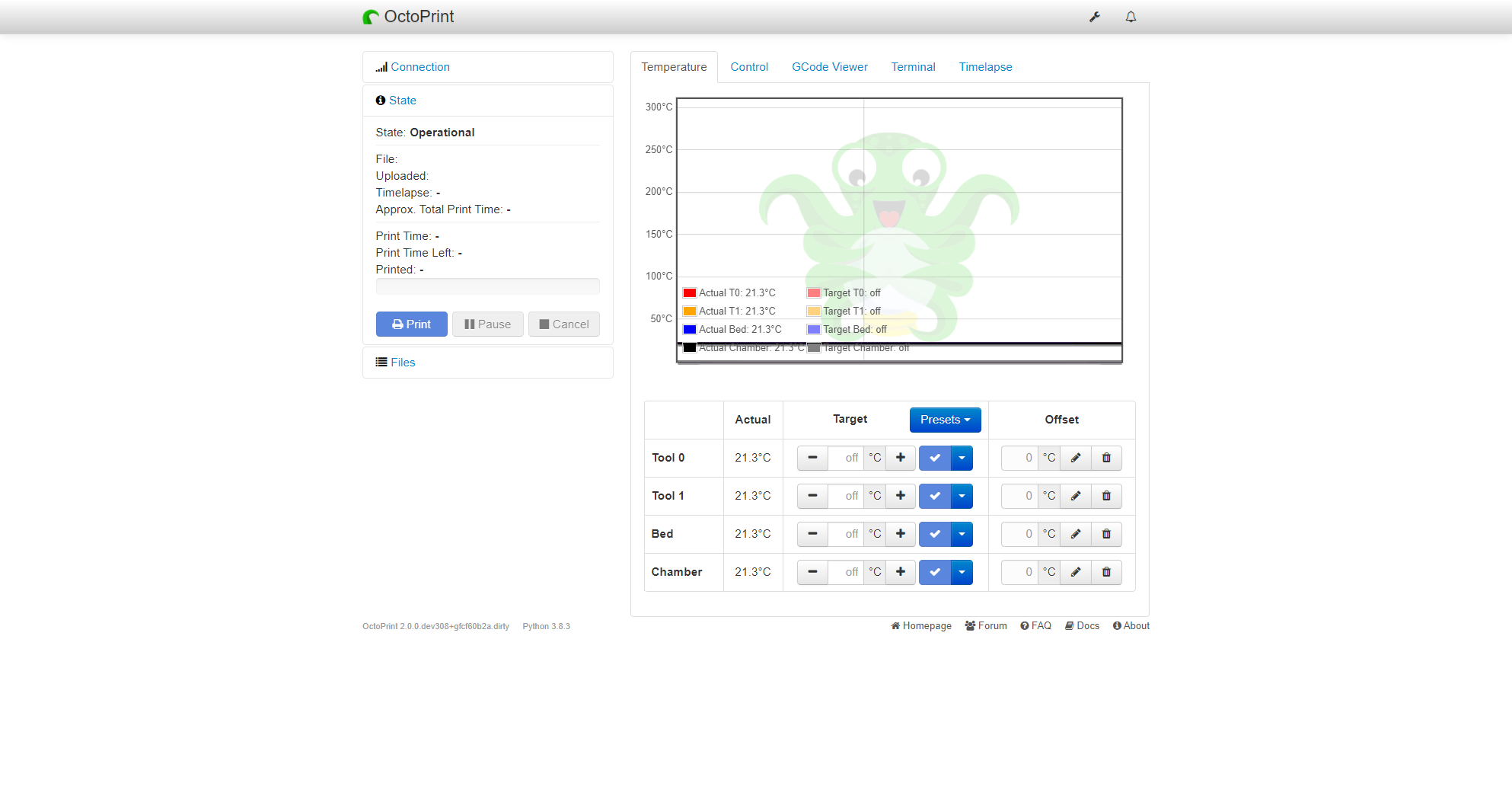Click the print progress bar
1512x799 pixels.
coord(488,286)
